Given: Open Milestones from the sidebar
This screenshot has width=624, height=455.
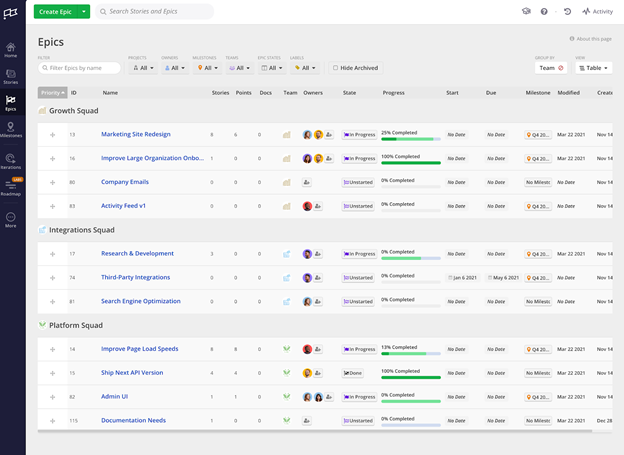Looking at the screenshot, I should [11, 129].
